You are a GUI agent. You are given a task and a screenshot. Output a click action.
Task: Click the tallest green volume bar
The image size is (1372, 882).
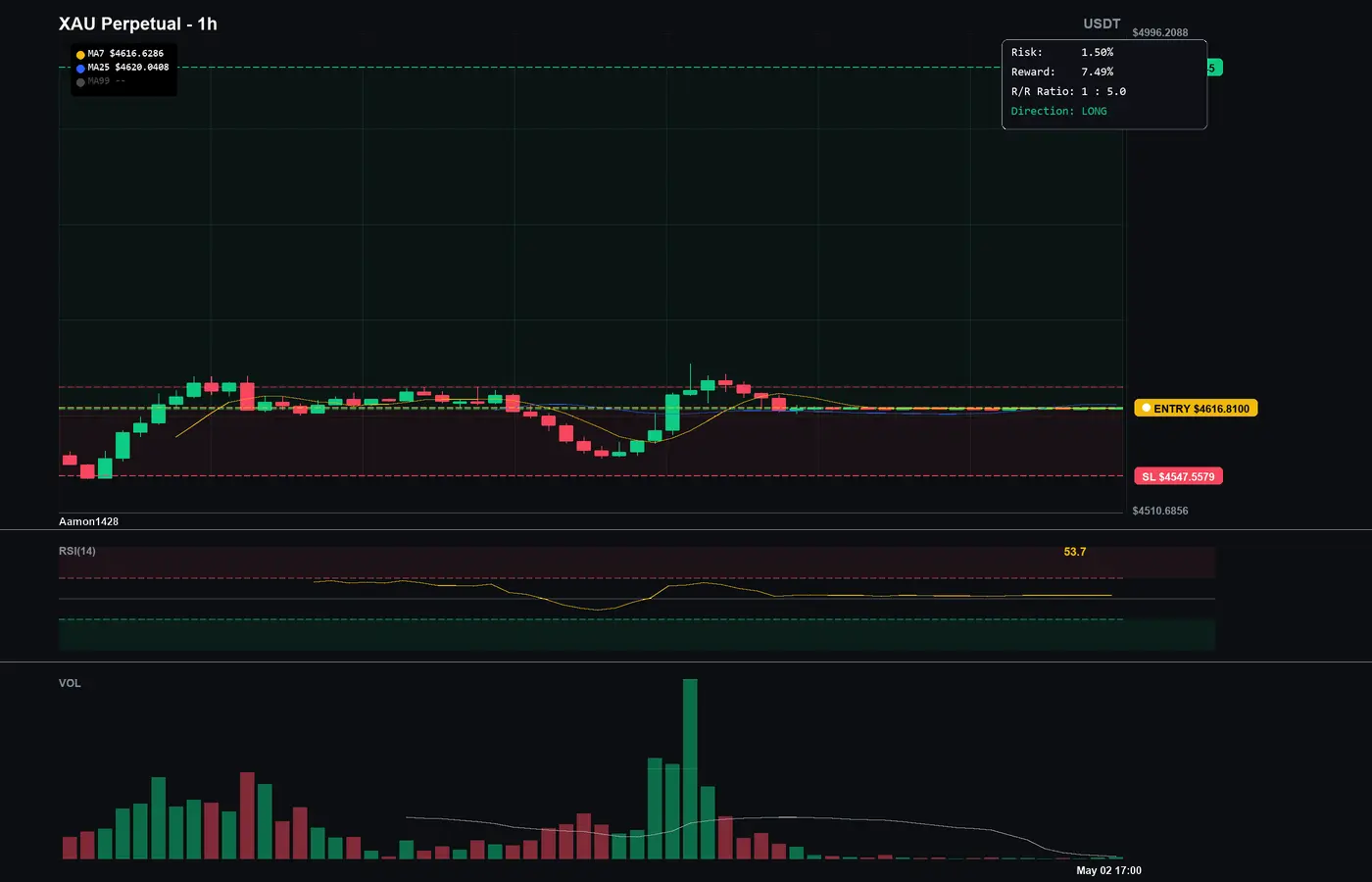tap(690, 769)
